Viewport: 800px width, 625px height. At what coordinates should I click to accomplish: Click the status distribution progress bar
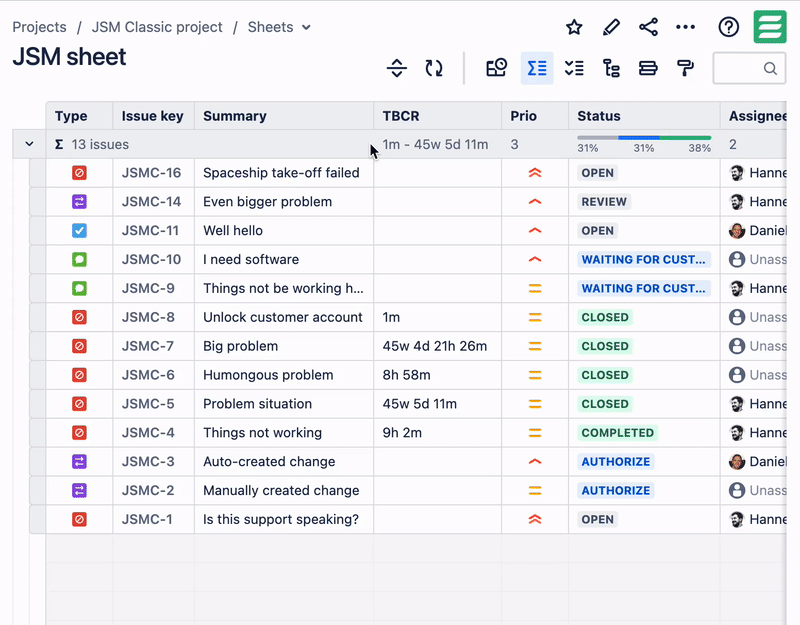644,138
